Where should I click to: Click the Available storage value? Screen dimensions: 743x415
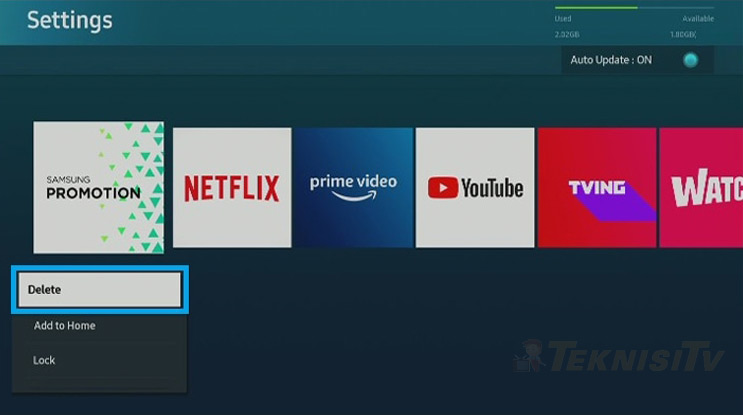point(683,35)
